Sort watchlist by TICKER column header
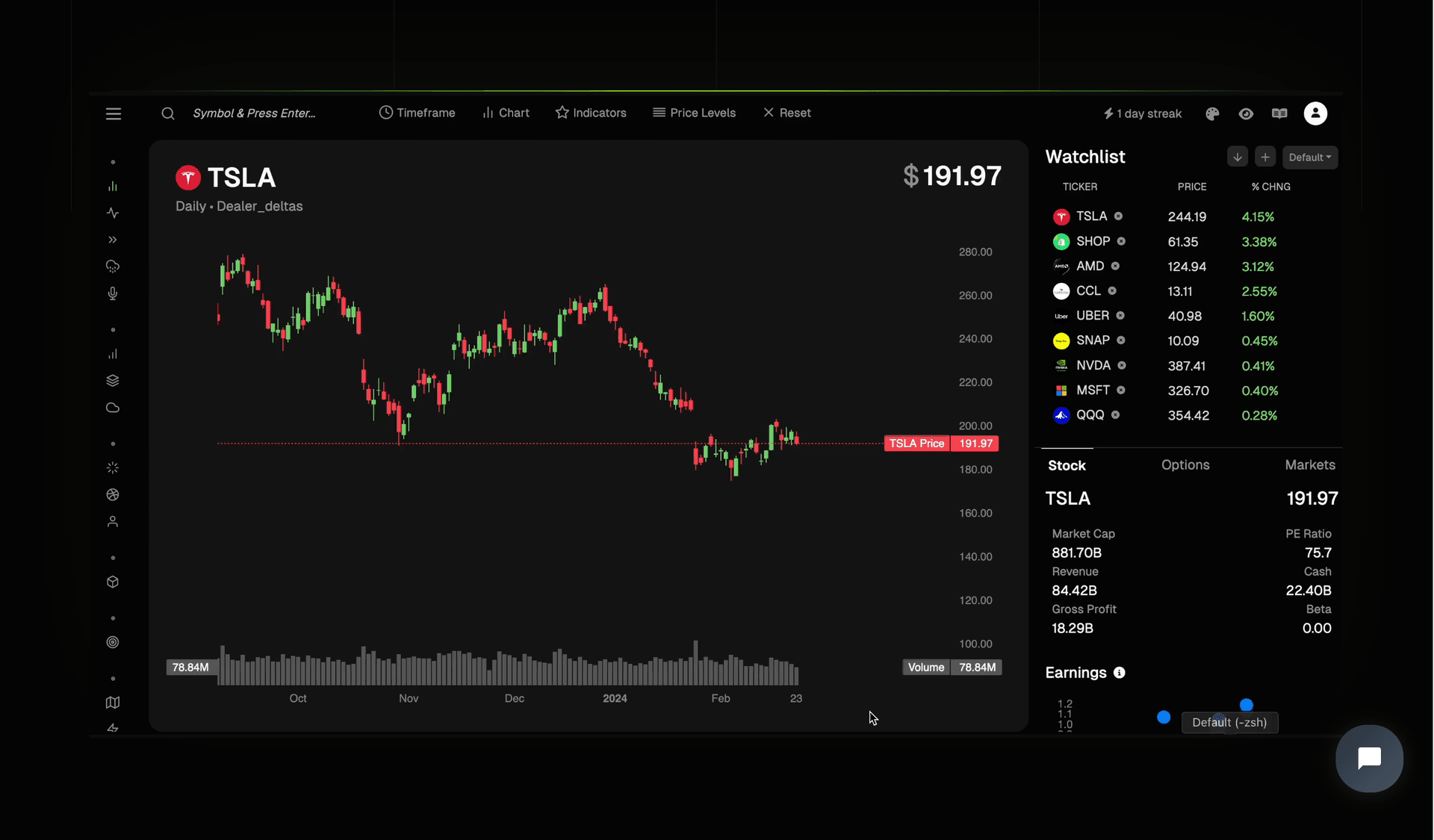1434x840 pixels. click(x=1080, y=187)
